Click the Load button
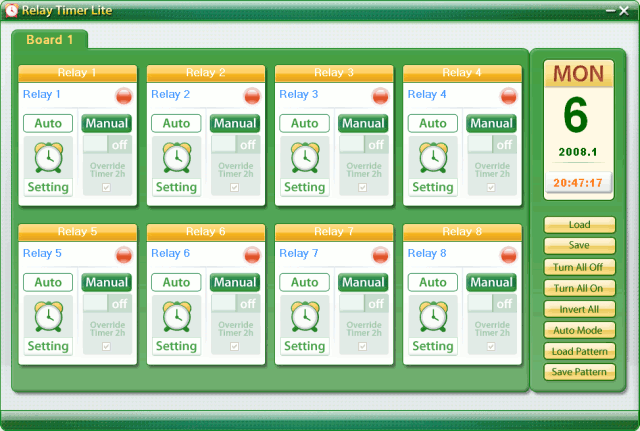This screenshot has height=431, width=640. tap(579, 224)
